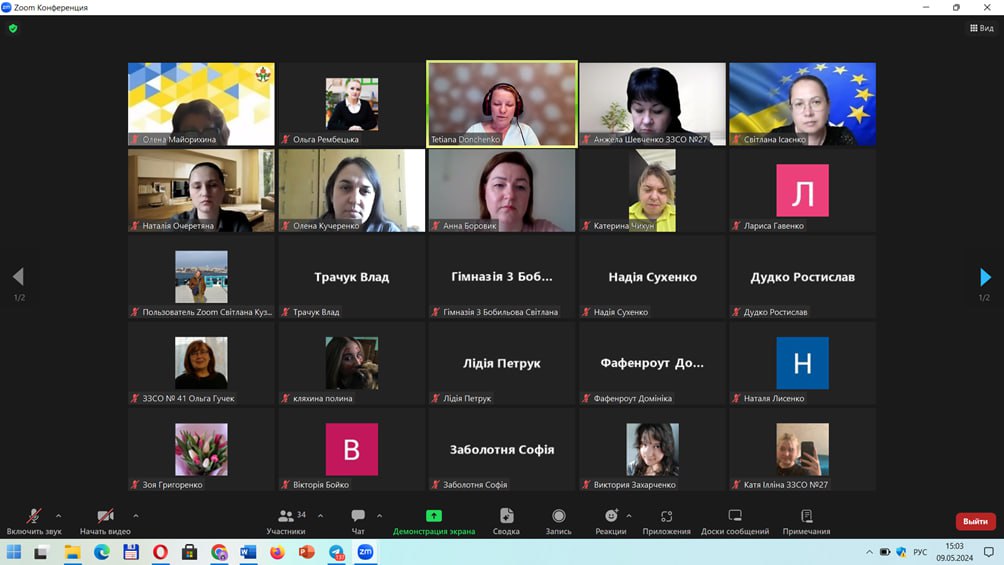Unmute microphone with Включить звук
Image resolution: width=1004 pixels, height=565 pixels.
[33, 520]
